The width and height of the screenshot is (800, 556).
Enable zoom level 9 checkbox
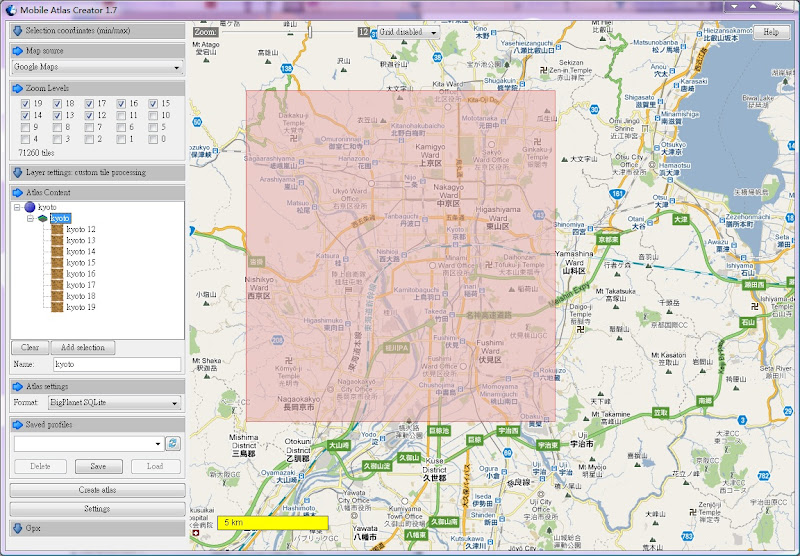tap(25, 128)
